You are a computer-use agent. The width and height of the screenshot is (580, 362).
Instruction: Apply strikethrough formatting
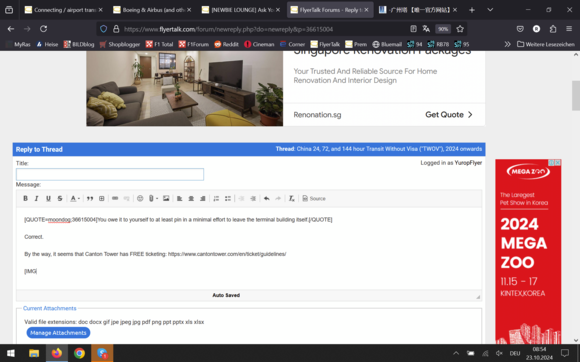[x=60, y=199]
